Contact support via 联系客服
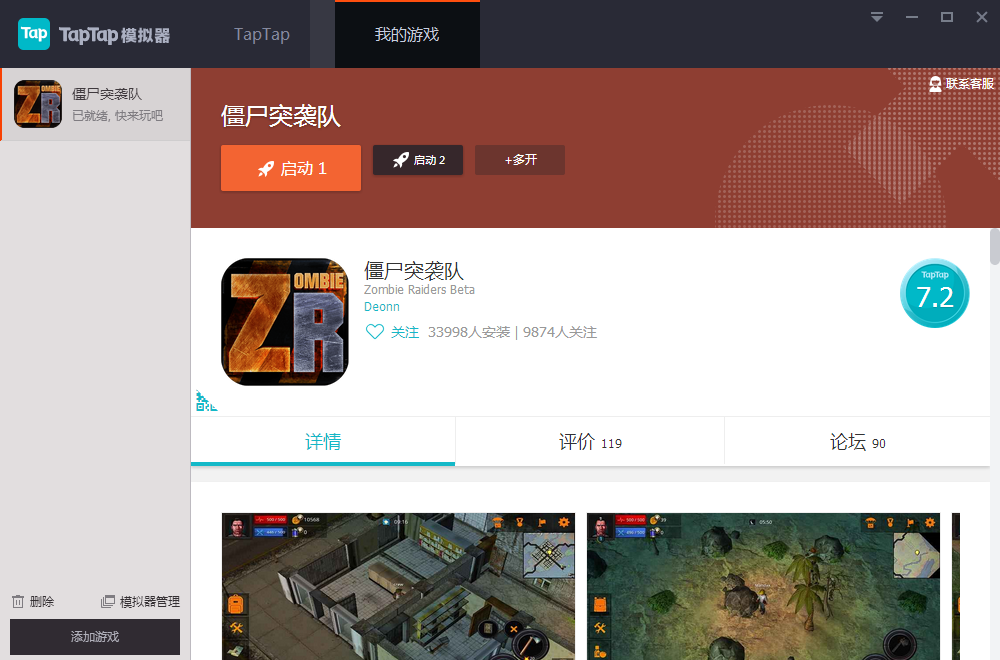Image resolution: width=1000 pixels, height=660 pixels. 962,84
